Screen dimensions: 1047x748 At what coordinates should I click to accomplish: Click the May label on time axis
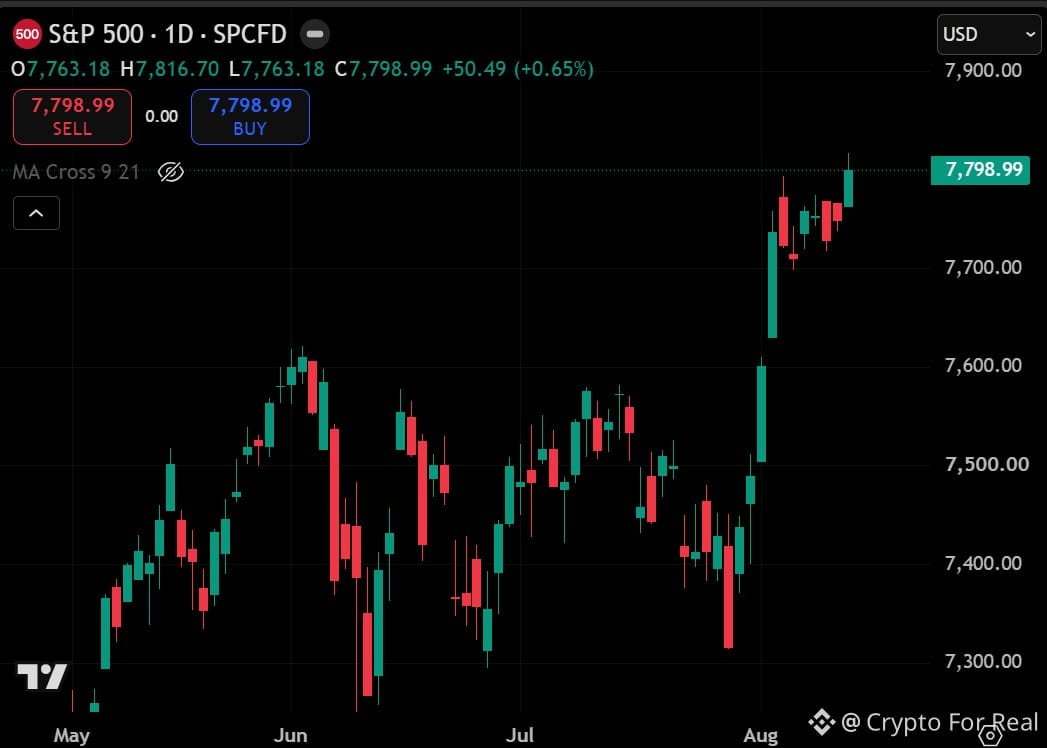coord(71,736)
